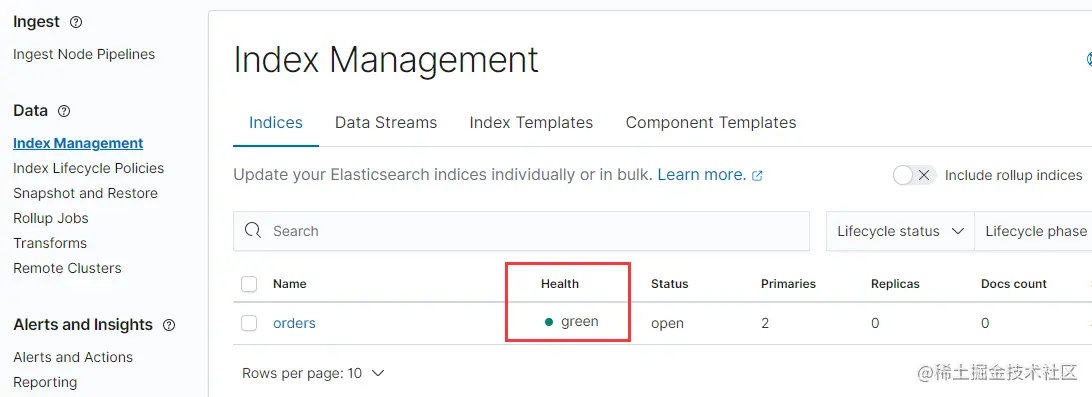Open the orders index link
This screenshot has width=1092, height=397.
(x=294, y=323)
